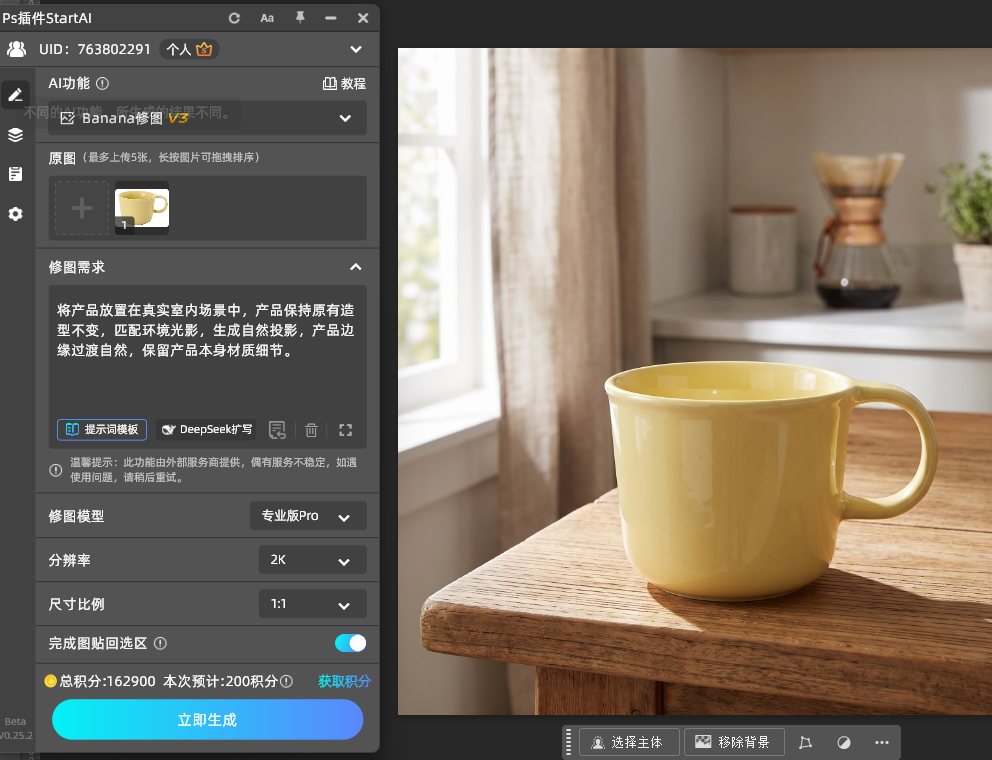Select the pencil edit sidebar tab
This screenshot has height=760, width=992.
(16, 95)
